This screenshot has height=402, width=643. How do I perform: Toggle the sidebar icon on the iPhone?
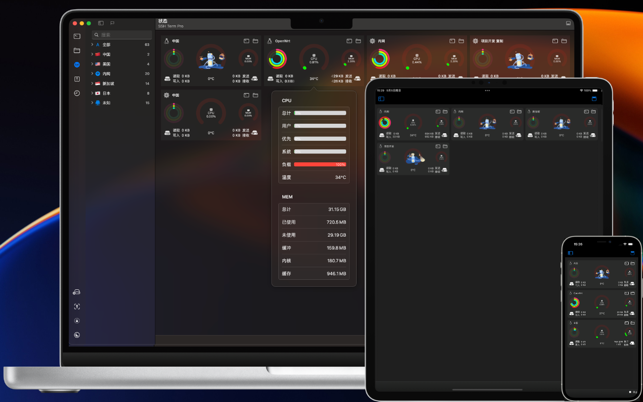coord(570,253)
